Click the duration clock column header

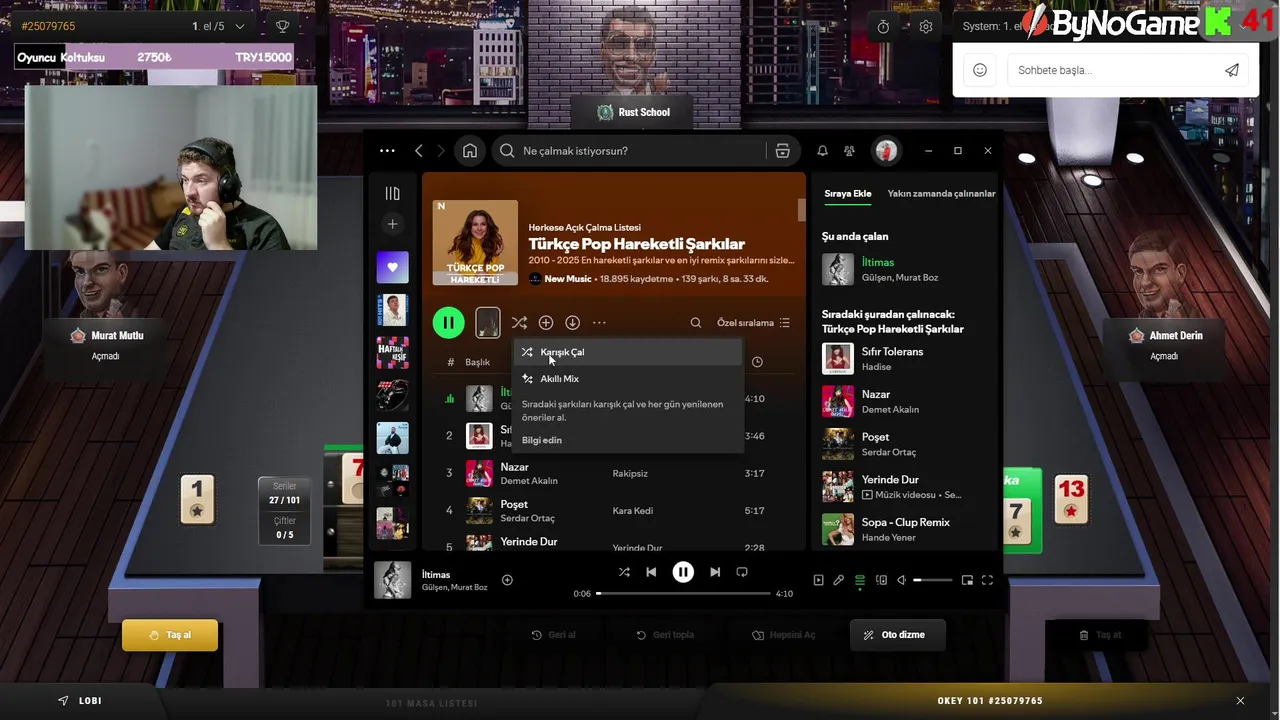[x=757, y=362]
